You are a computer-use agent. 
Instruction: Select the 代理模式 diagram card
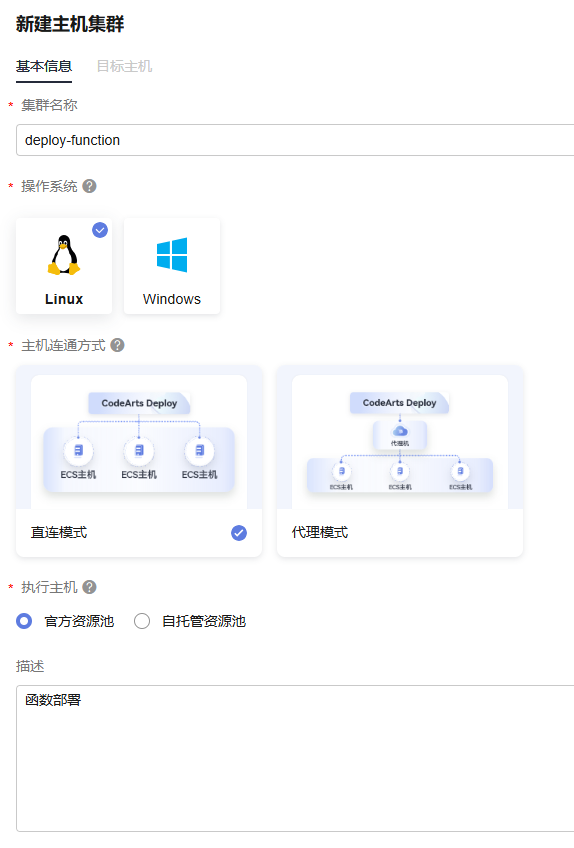coord(400,461)
